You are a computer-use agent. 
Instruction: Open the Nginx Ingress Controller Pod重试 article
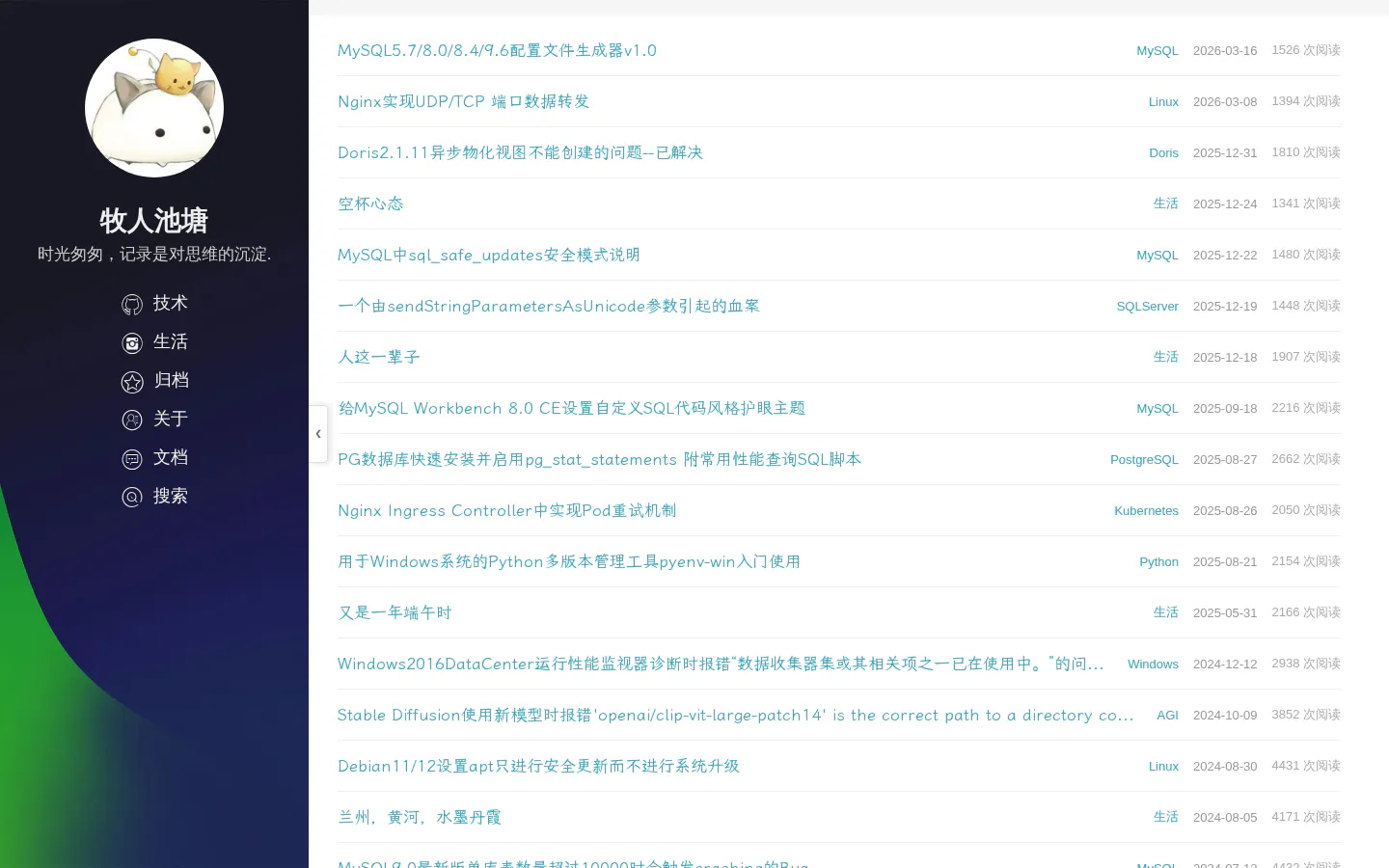pos(506,510)
